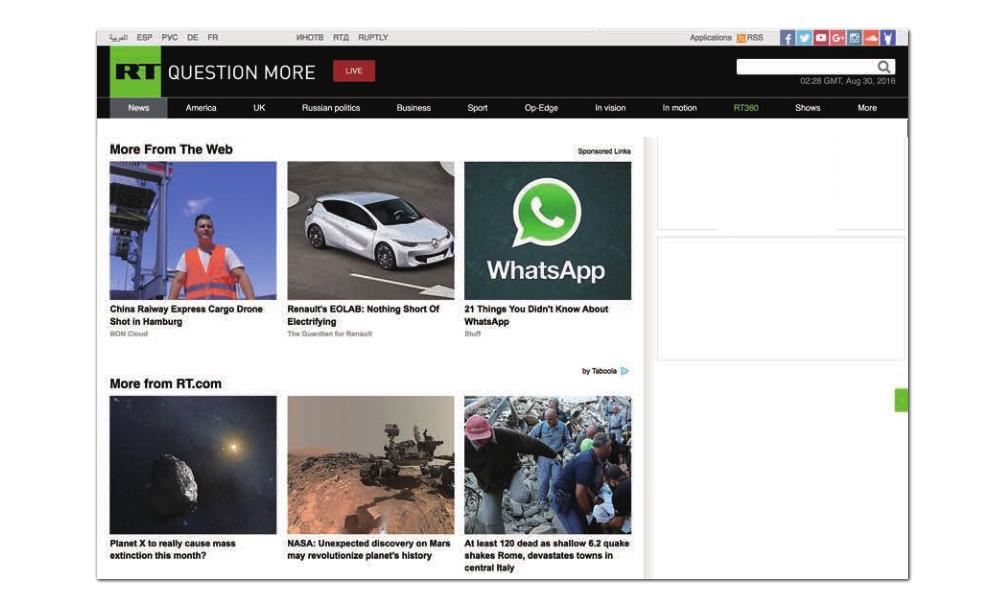Open the Renault EOLAB car thumbnail
Screen dimensions: 990x615
coord(371,230)
